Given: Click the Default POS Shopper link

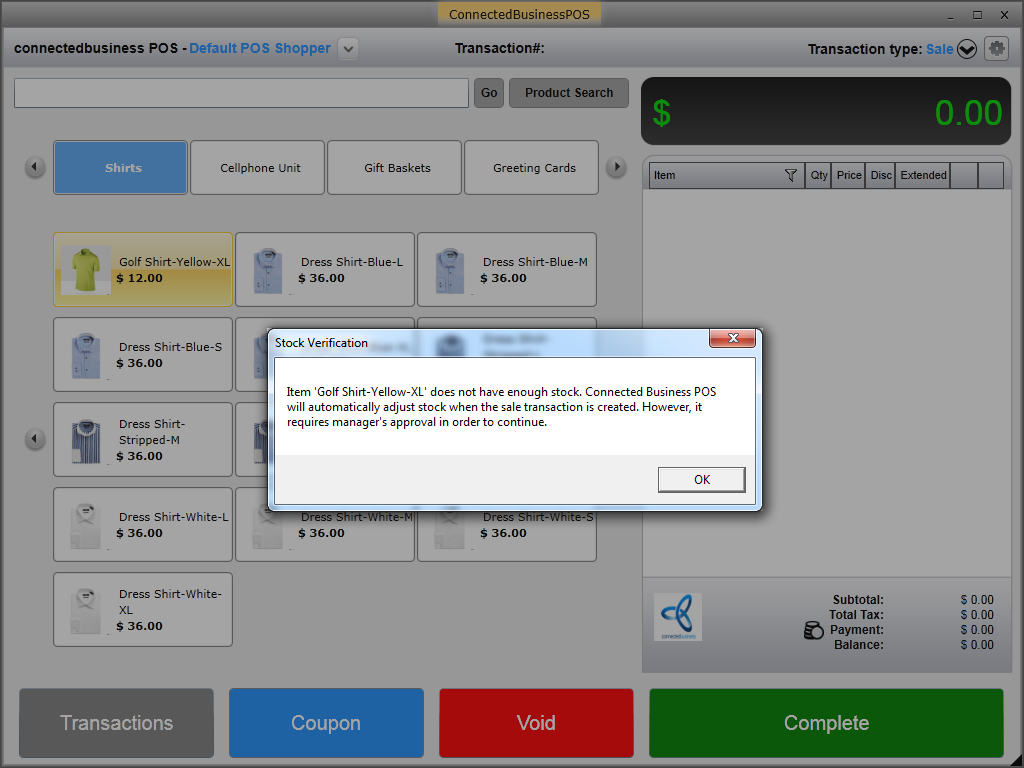Looking at the screenshot, I should (260, 48).
